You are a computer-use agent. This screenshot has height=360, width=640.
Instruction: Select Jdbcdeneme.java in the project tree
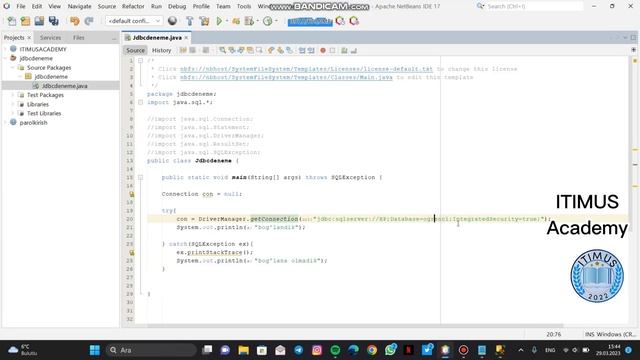click(x=64, y=86)
